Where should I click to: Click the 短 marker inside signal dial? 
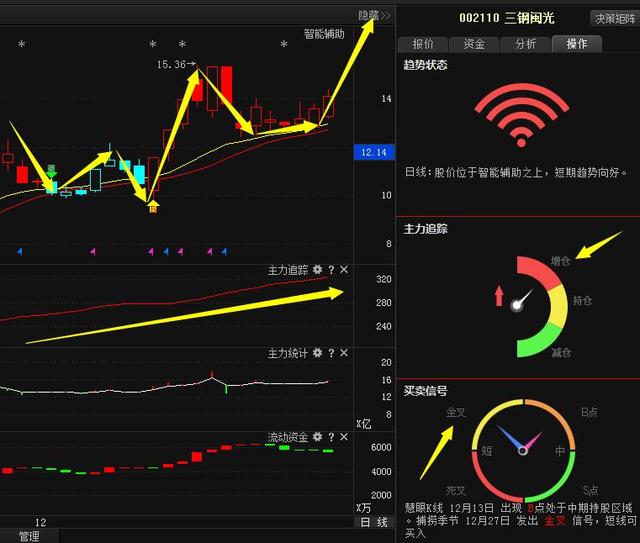click(x=487, y=451)
